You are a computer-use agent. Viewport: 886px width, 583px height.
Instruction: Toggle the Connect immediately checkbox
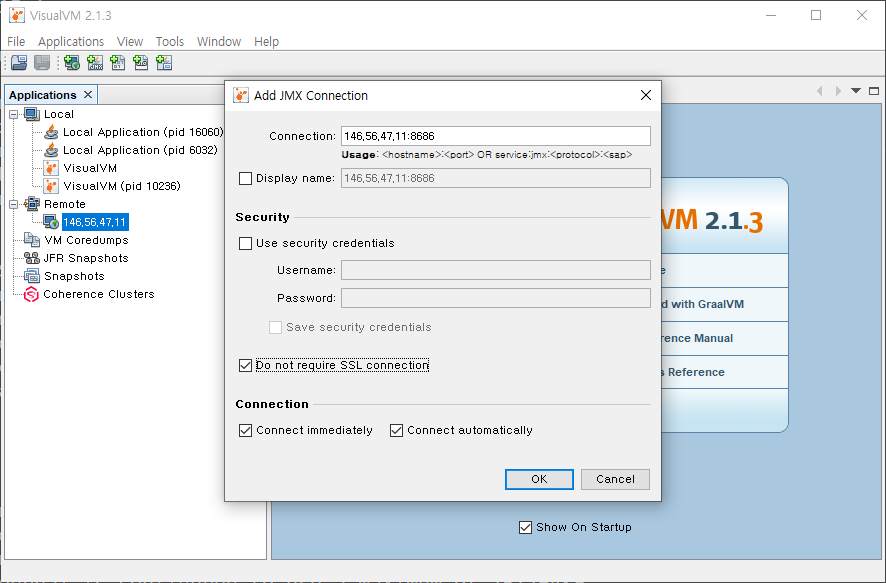click(x=245, y=430)
